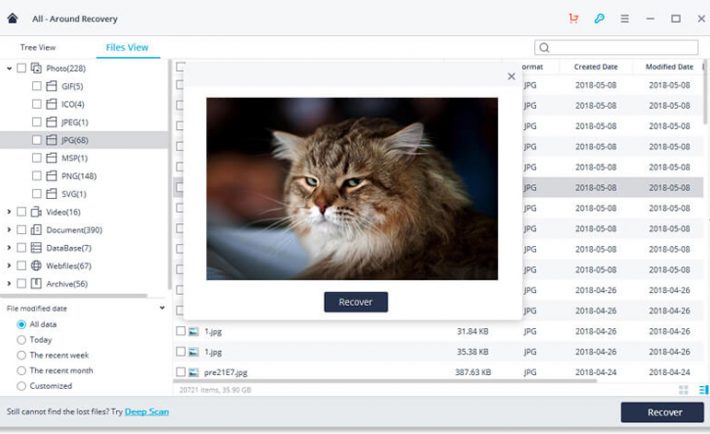Select the Customized date radio option

[x=21, y=386]
